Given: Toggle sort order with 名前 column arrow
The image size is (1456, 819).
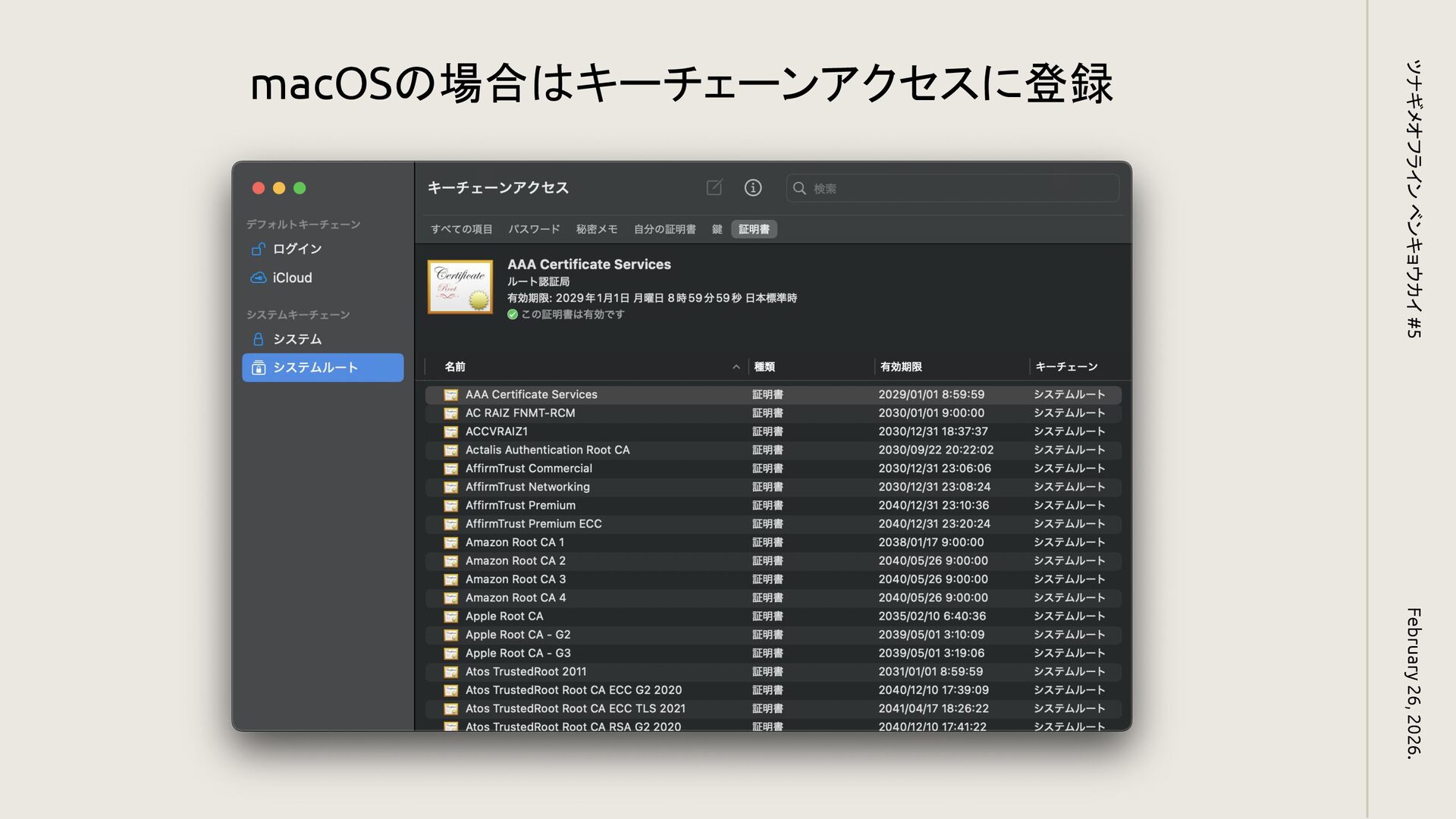Looking at the screenshot, I should [736, 367].
